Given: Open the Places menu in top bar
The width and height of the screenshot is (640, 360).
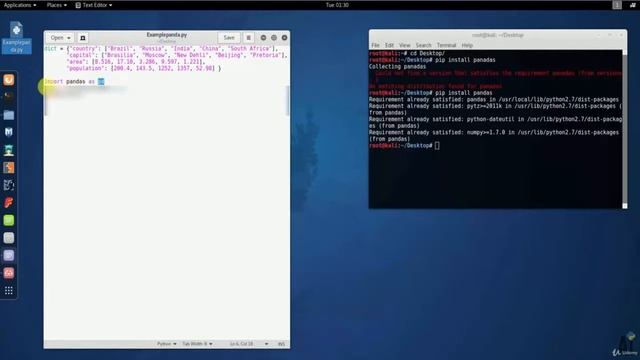Looking at the screenshot, I should click(x=56, y=5).
